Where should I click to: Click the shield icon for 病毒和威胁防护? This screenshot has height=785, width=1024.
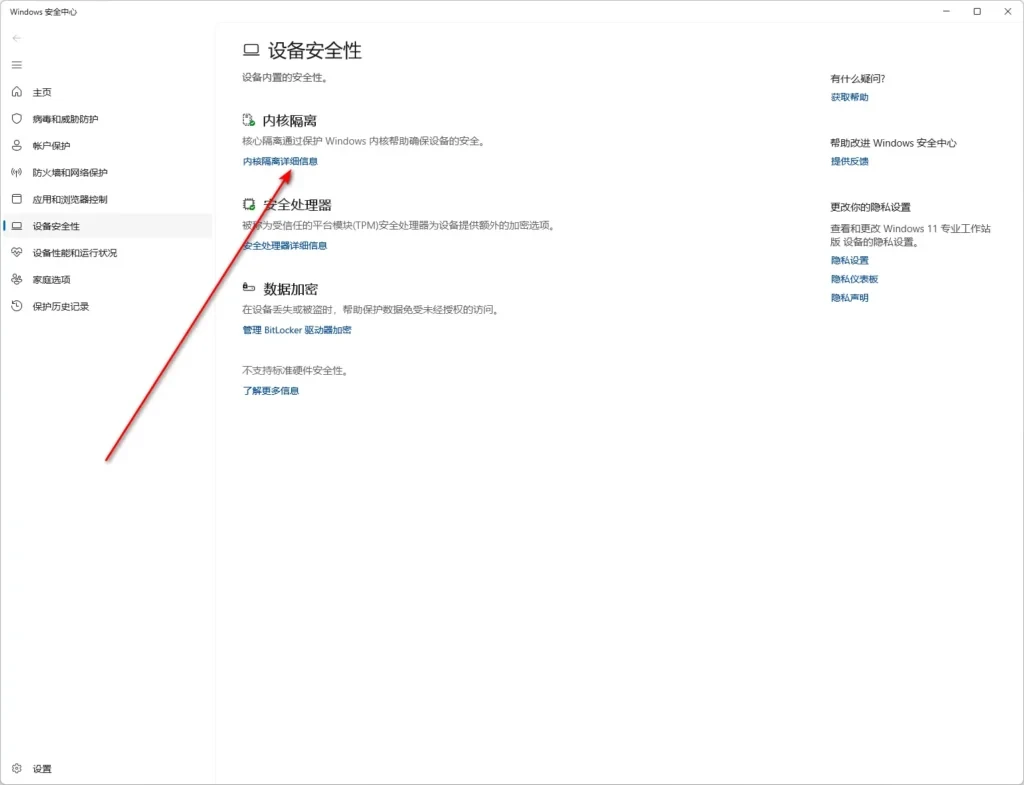point(17,118)
